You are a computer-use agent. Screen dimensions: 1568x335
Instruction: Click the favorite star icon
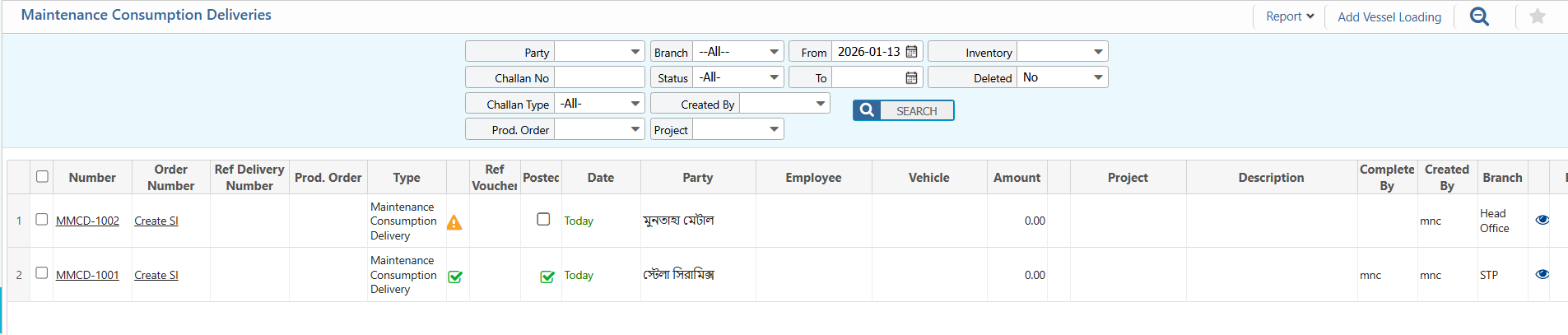click(1537, 16)
